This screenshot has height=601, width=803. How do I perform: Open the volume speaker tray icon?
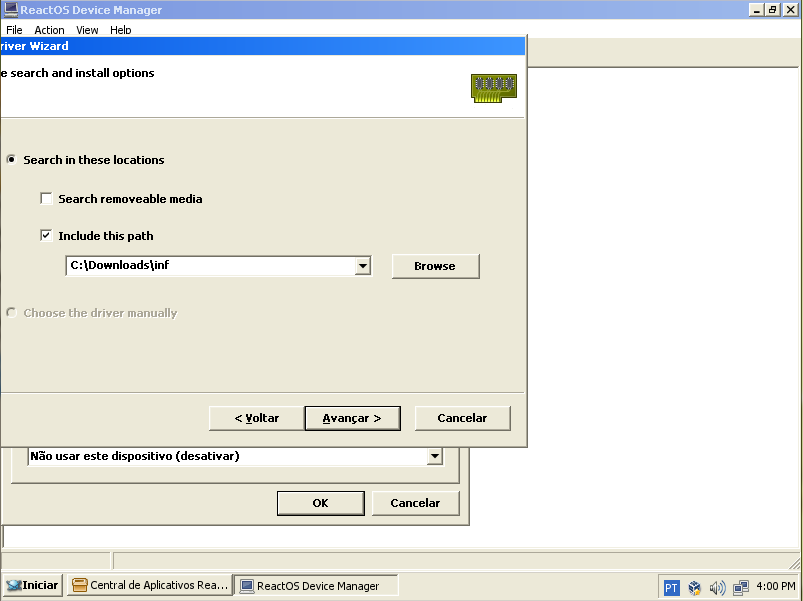pyautogui.click(x=717, y=587)
